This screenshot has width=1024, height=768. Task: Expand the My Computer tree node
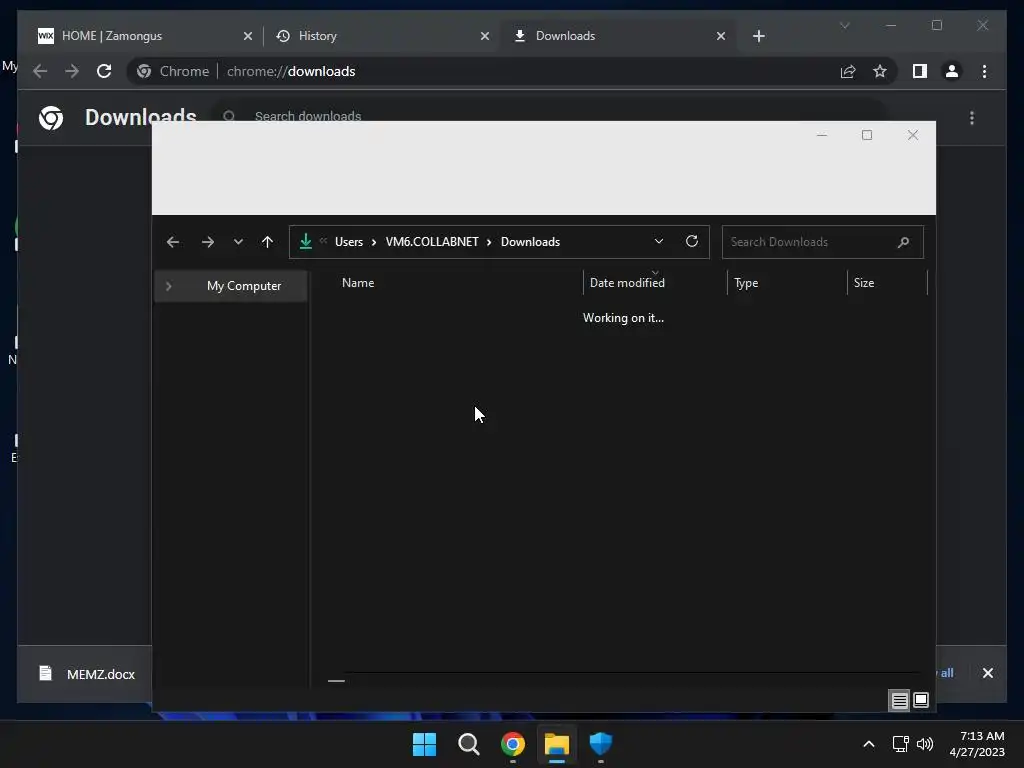(168, 286)
